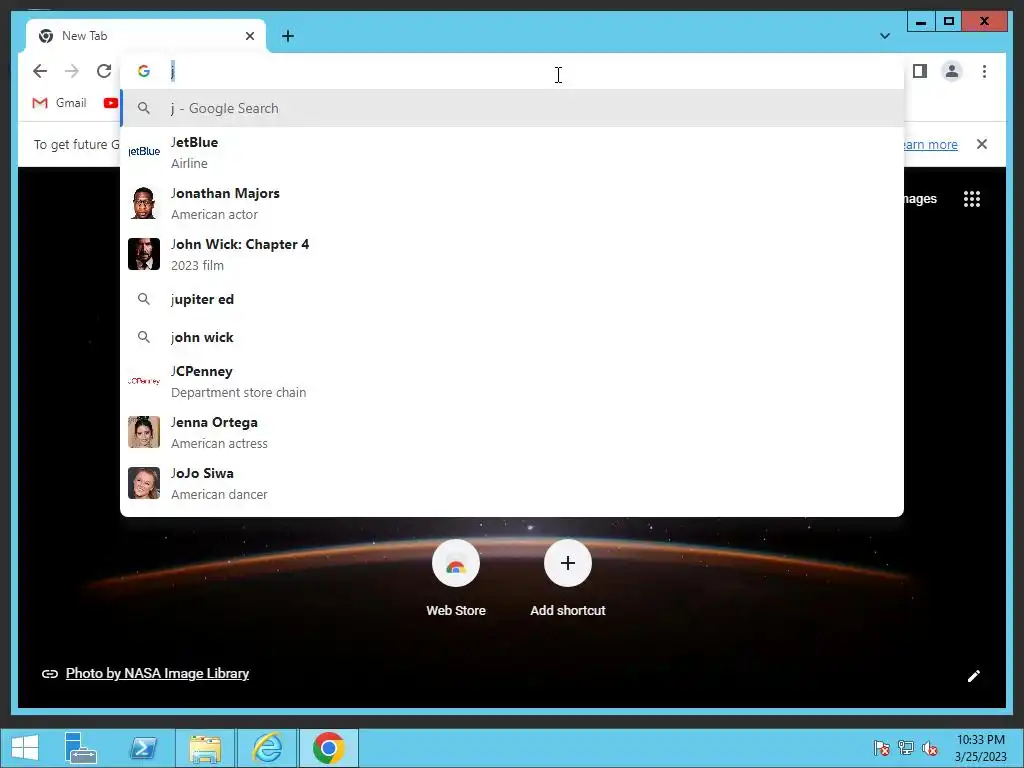
Task: Launch Internet Explorer from taskbar
Action: point(267,748)
